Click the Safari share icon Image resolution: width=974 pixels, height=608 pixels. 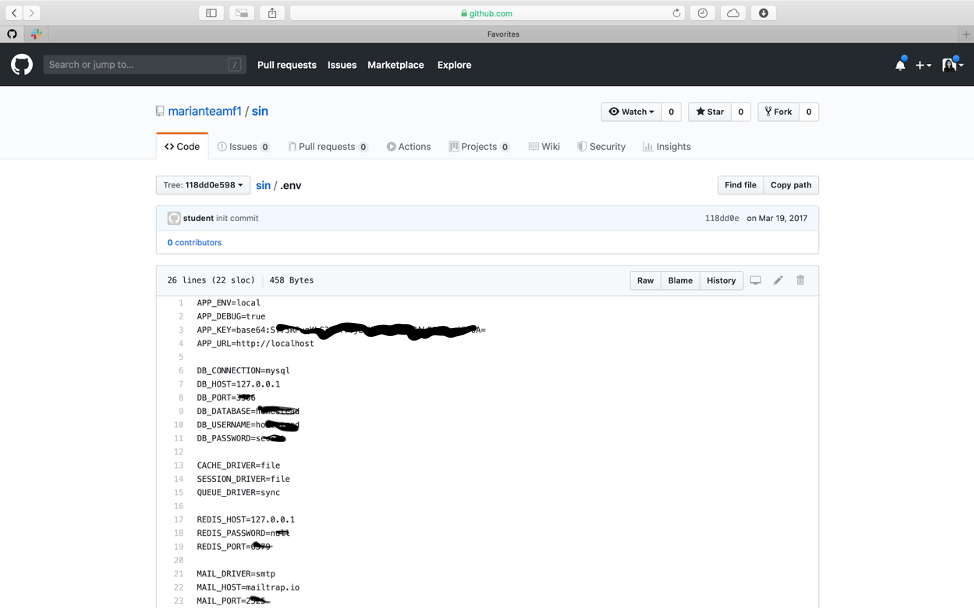pyautogui.click(x=272, y=13)
